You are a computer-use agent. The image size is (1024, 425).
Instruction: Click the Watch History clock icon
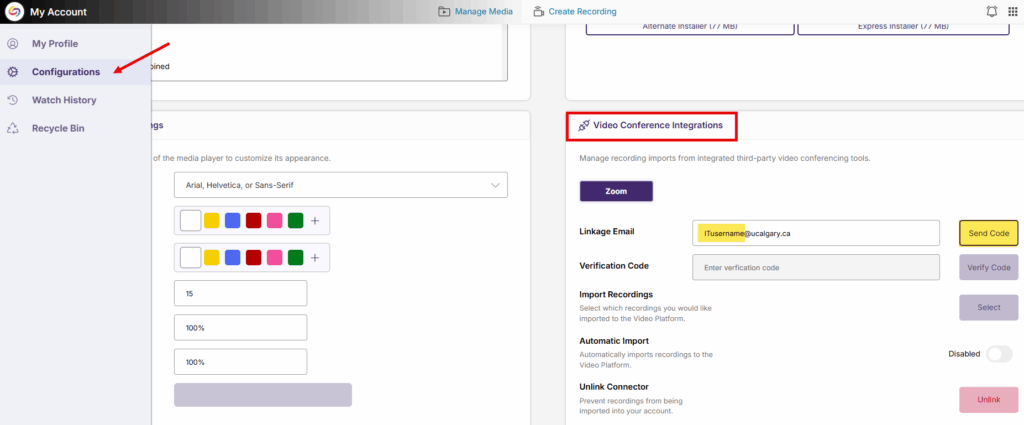point(12,100)
